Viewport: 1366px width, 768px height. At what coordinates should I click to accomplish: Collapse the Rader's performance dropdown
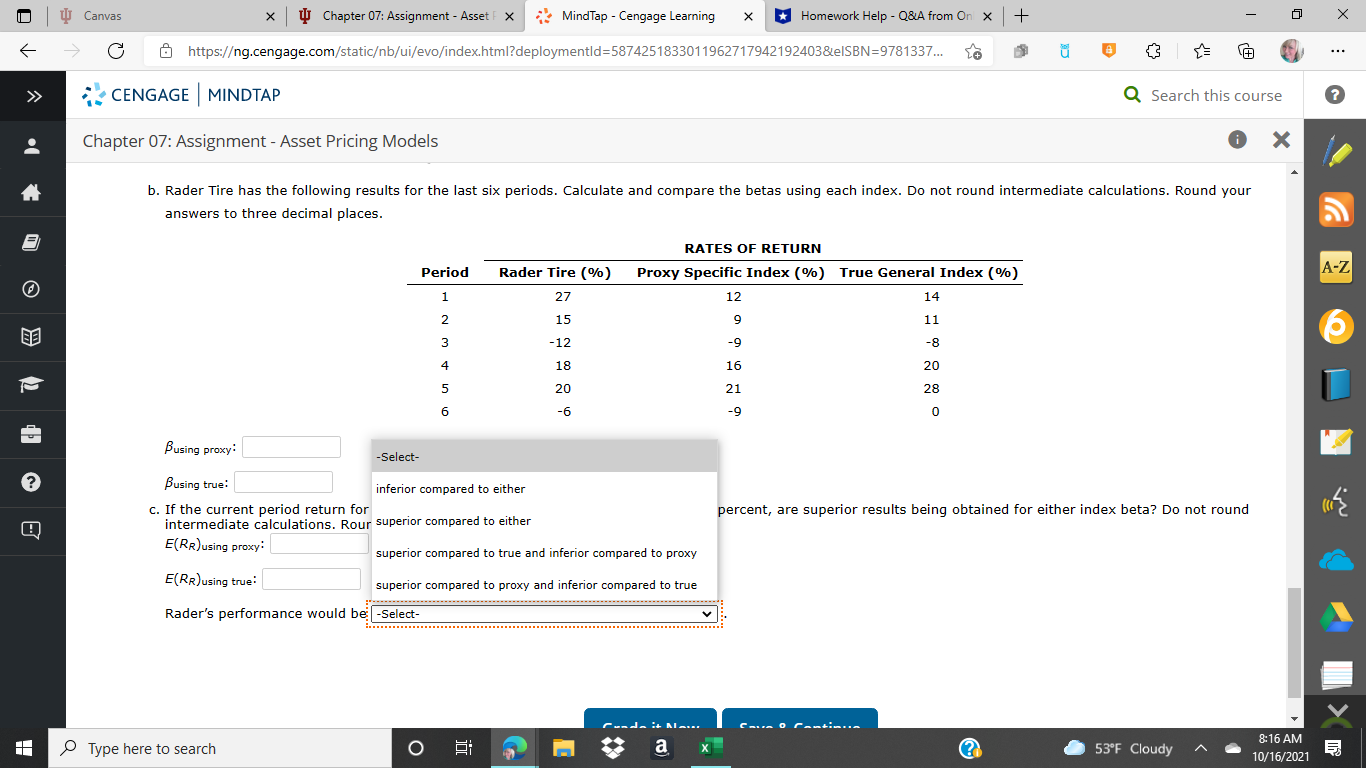point(545,614)
